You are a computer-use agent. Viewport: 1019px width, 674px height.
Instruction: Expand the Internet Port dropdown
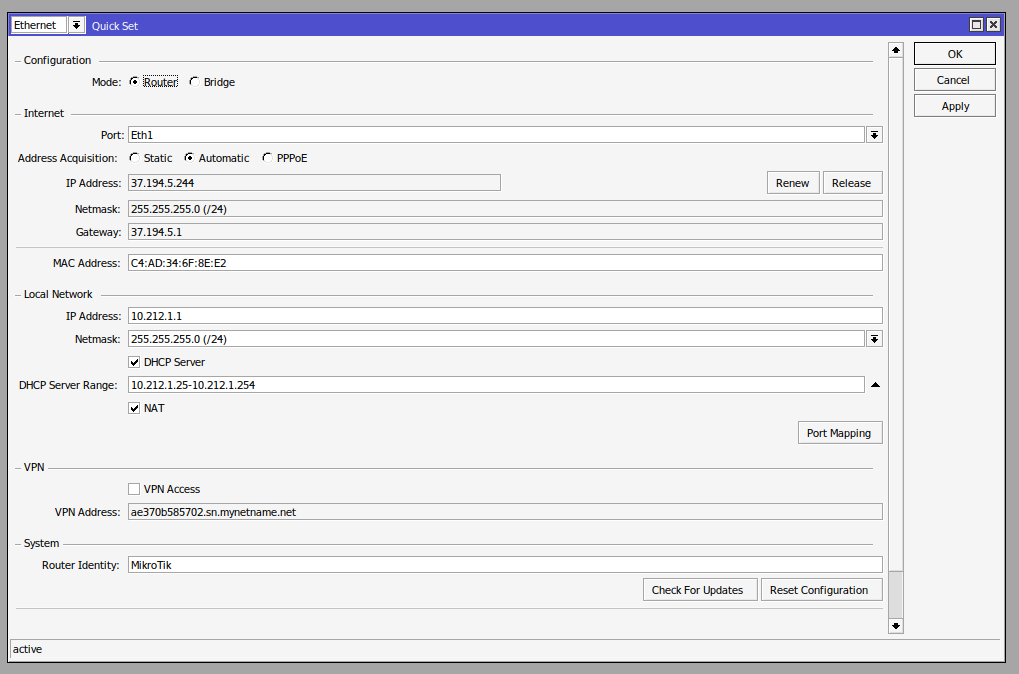pyautogui.click(x=874, y=135)
